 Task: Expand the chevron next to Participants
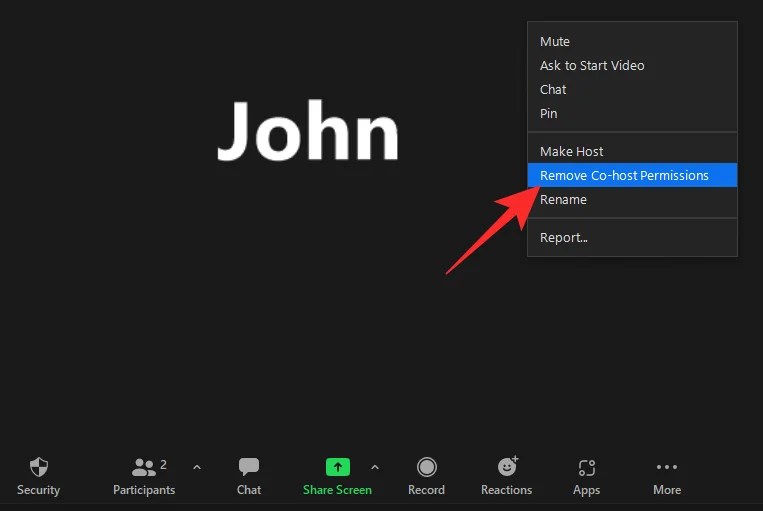pyautogui.click(x=197, y=467)
